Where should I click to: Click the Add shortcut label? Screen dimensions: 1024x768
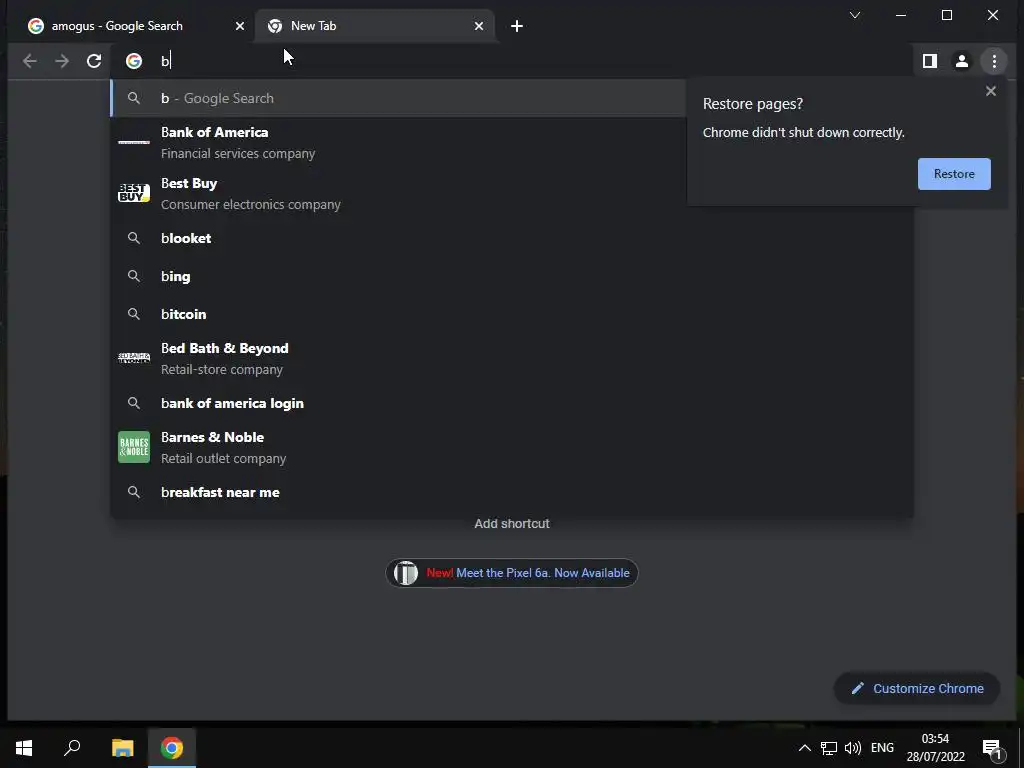click(512, 524)
